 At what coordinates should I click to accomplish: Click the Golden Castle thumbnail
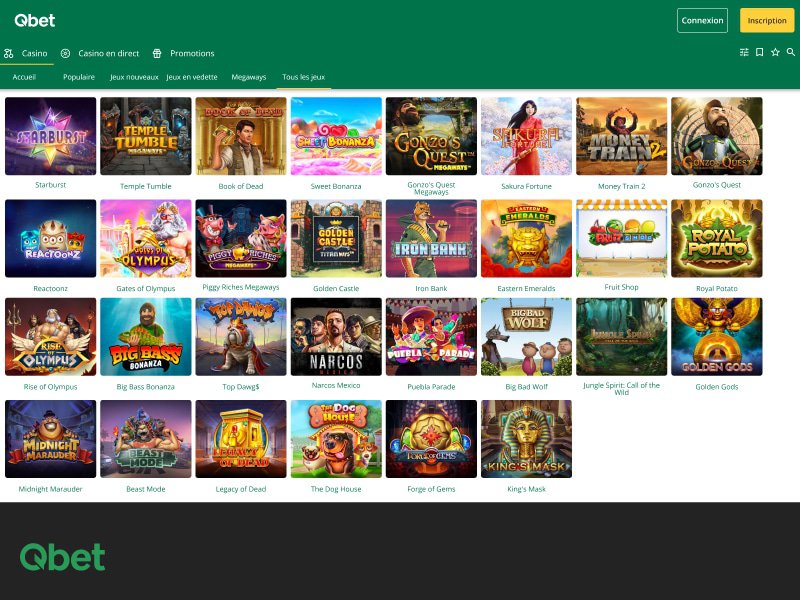(336, 238)
